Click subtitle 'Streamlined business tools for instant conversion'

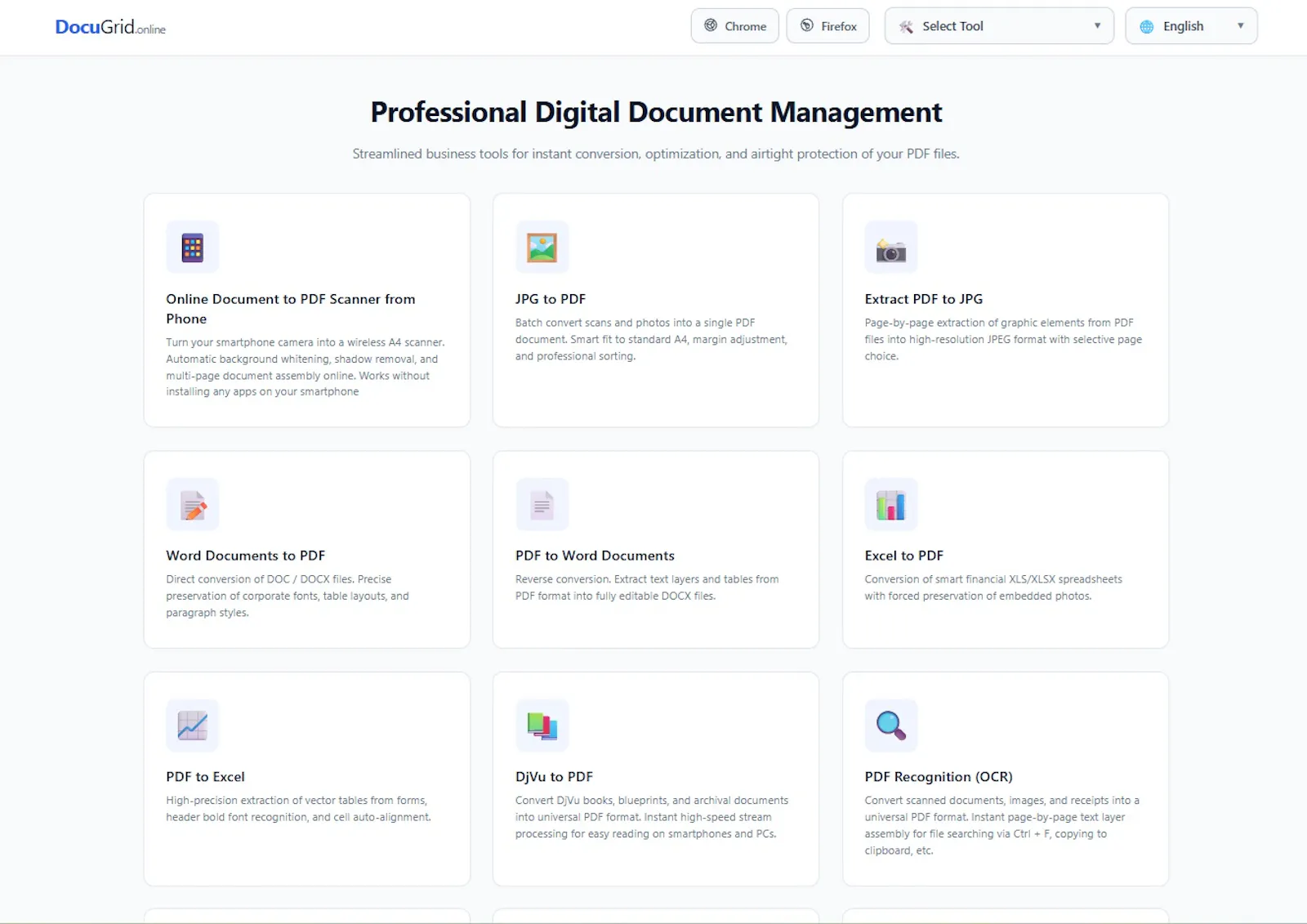click(656, 154)
